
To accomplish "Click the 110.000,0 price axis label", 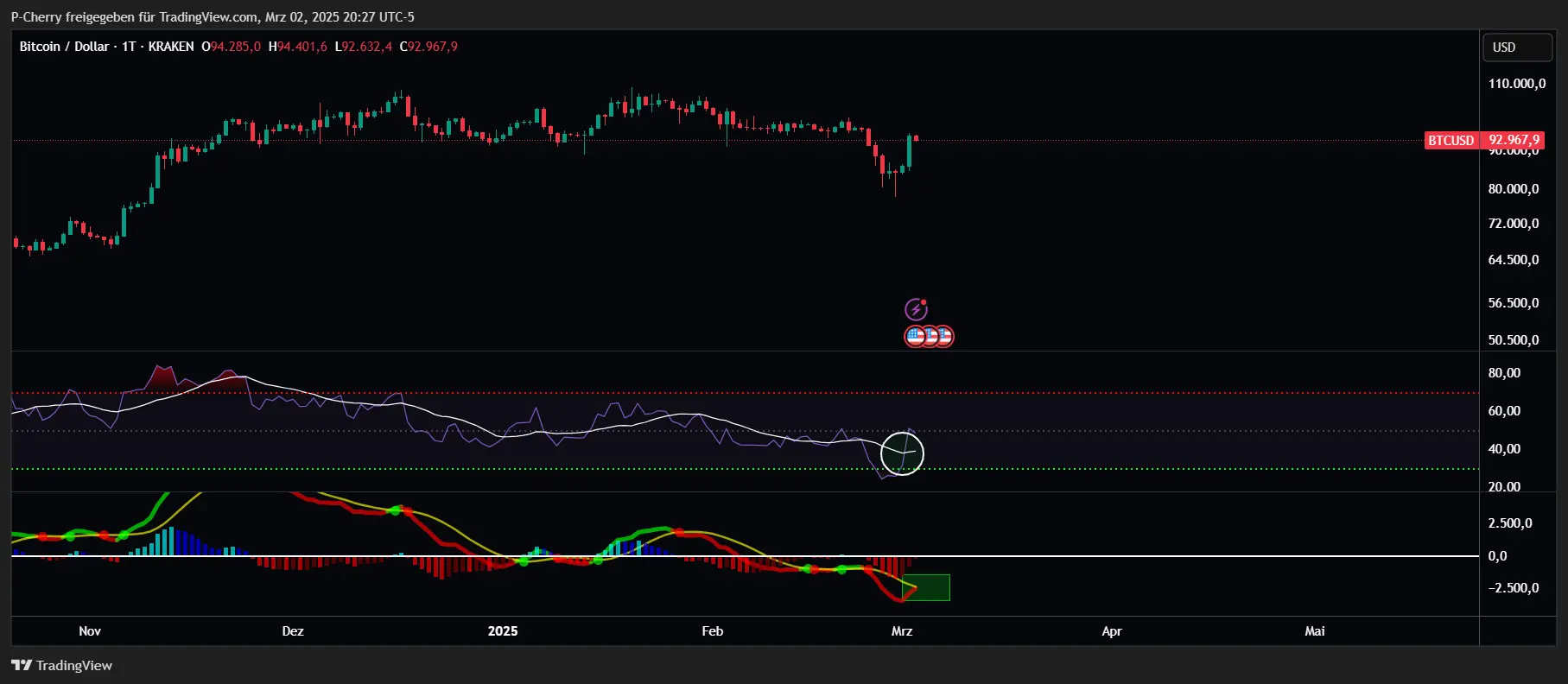I will [1517, 84].
